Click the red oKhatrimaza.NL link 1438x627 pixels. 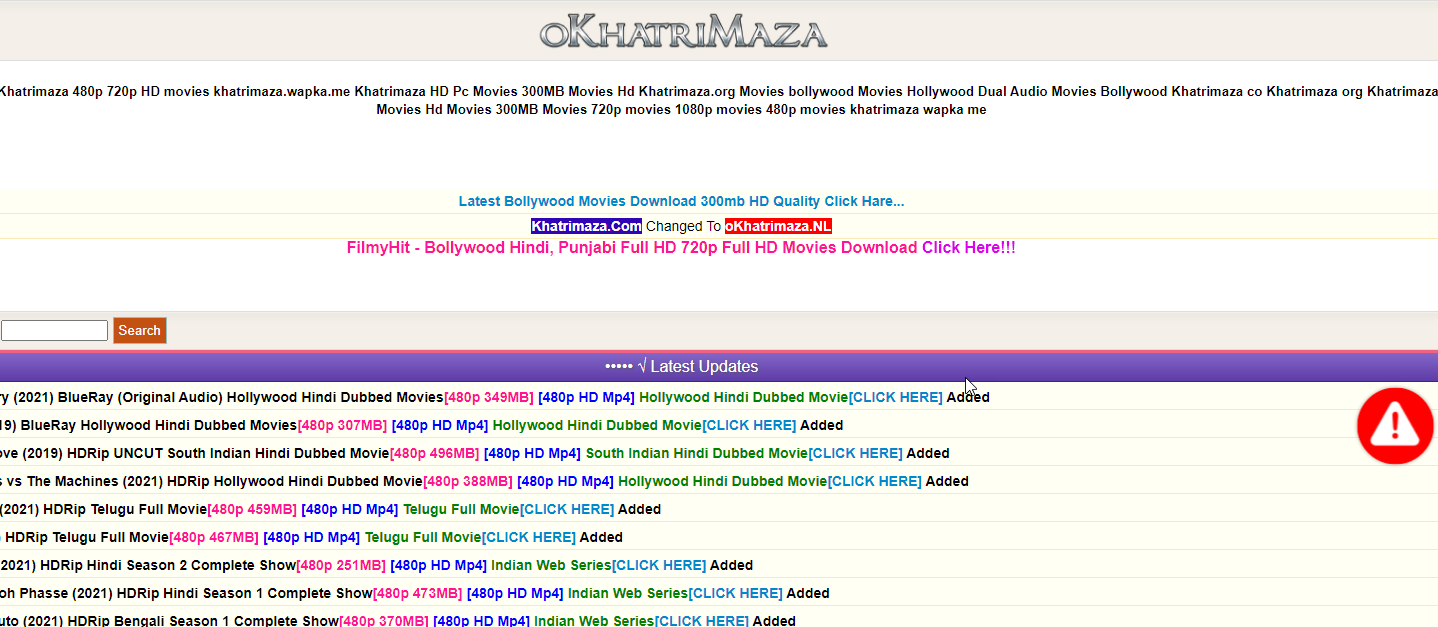click(778, 226)
